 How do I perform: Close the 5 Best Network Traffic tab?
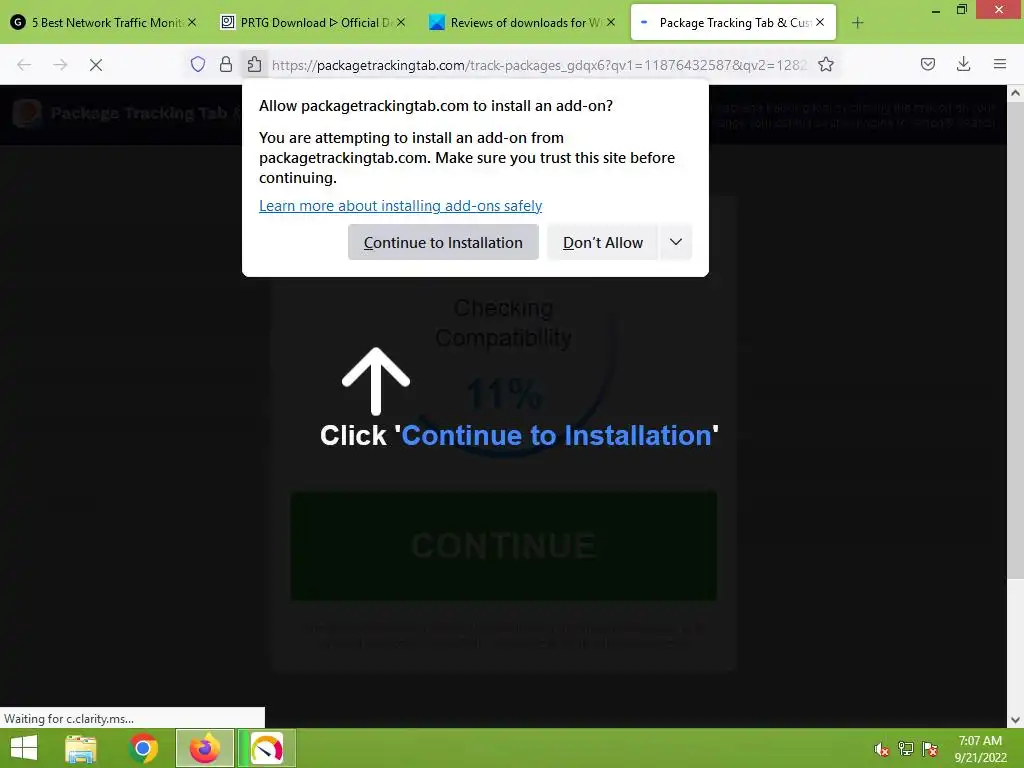click(192, 22)
